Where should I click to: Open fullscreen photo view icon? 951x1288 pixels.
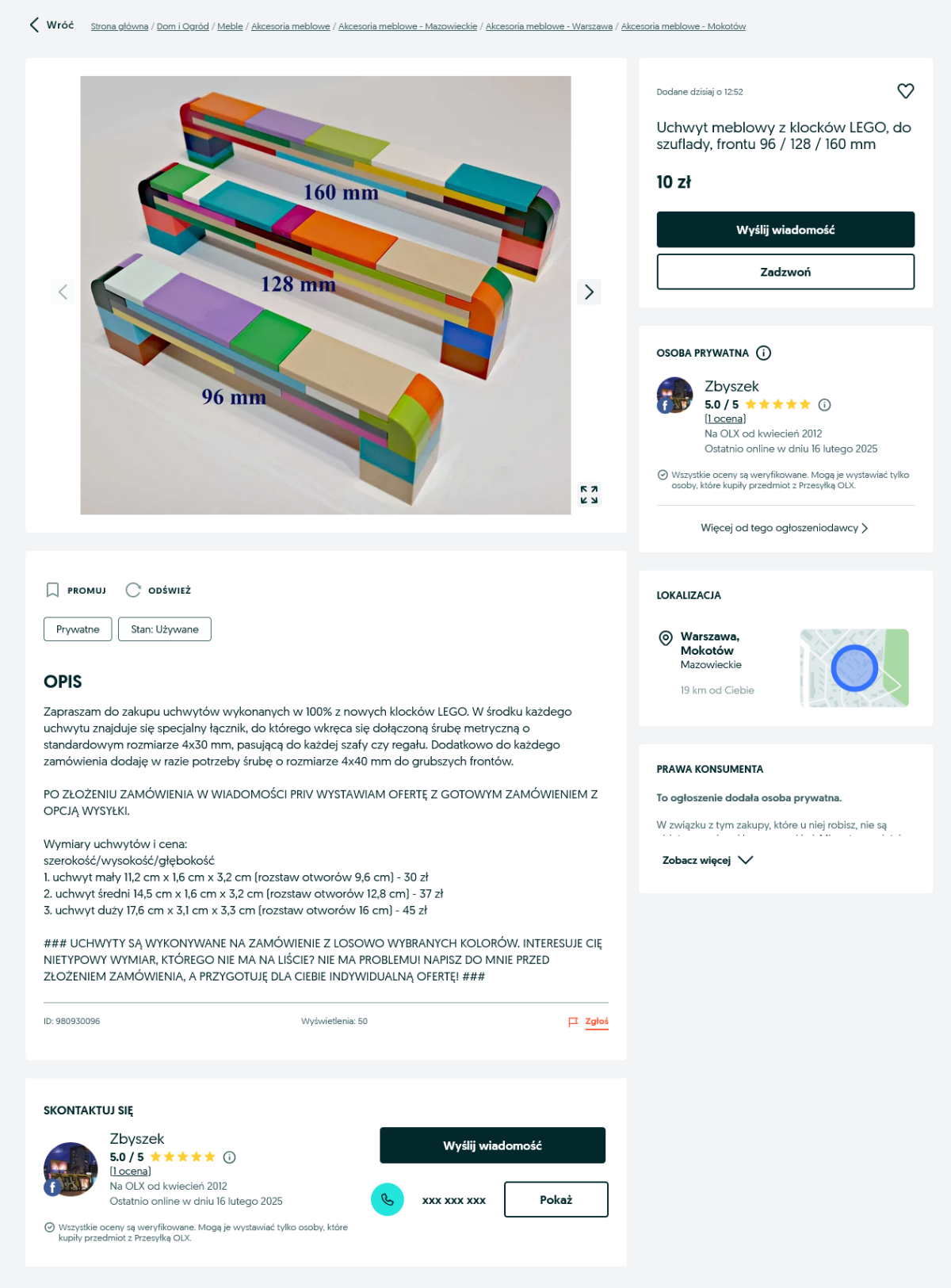click(x=589, y=495)
